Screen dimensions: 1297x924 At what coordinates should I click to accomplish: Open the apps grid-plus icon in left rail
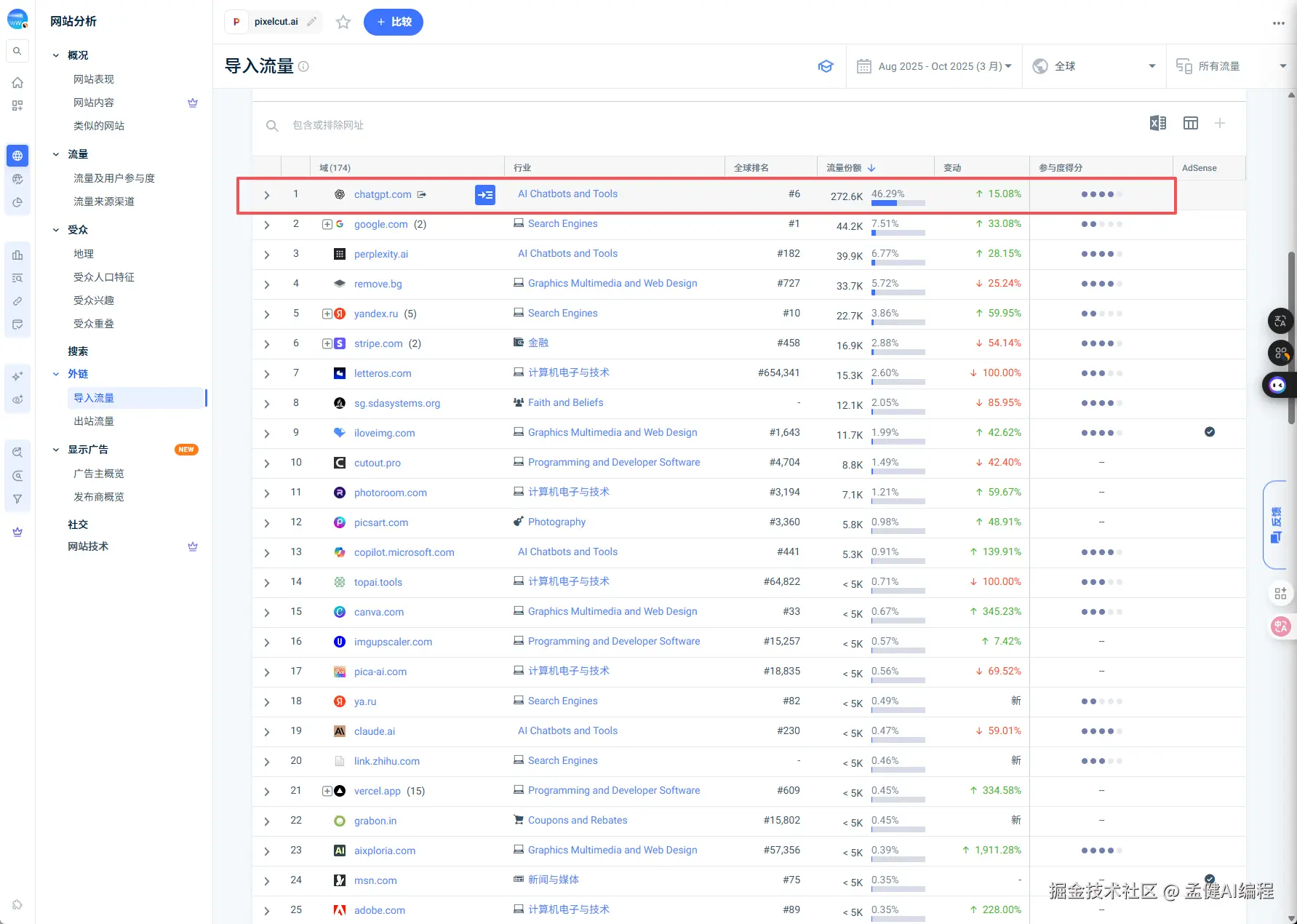[17, 105]
